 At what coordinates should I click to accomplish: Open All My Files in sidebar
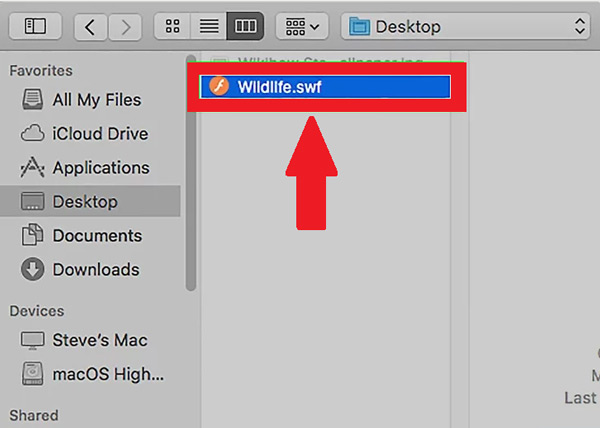(96, 100)
